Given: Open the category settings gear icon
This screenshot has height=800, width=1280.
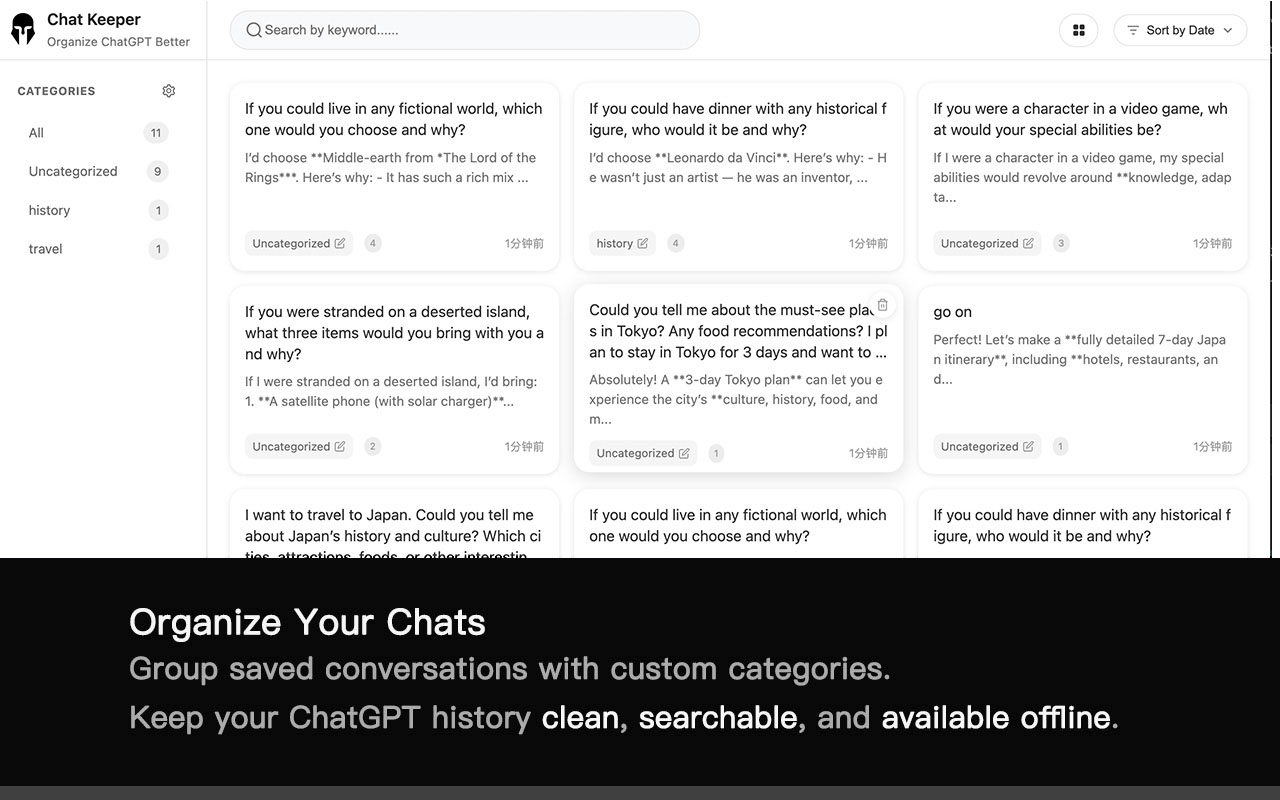Looking at the screenshot, I should tap(168, 90).
